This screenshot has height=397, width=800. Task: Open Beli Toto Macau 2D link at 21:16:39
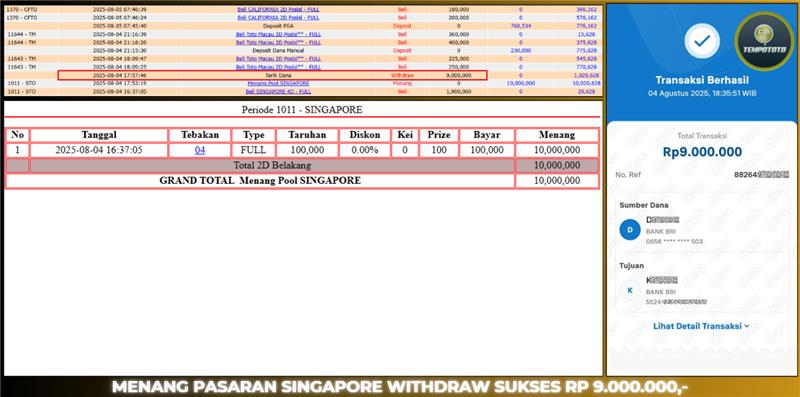(279, 34)
